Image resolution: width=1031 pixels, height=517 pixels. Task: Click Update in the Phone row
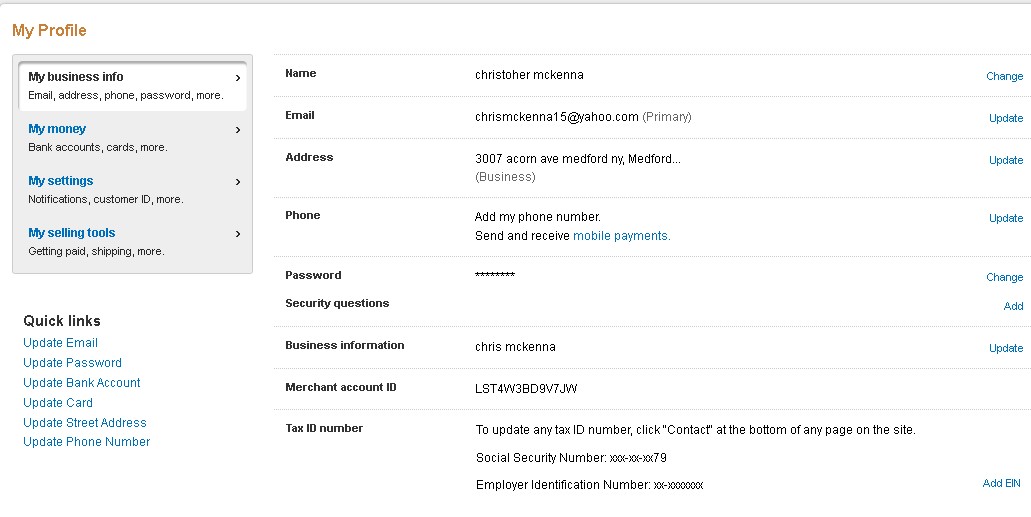(1005, 218)
